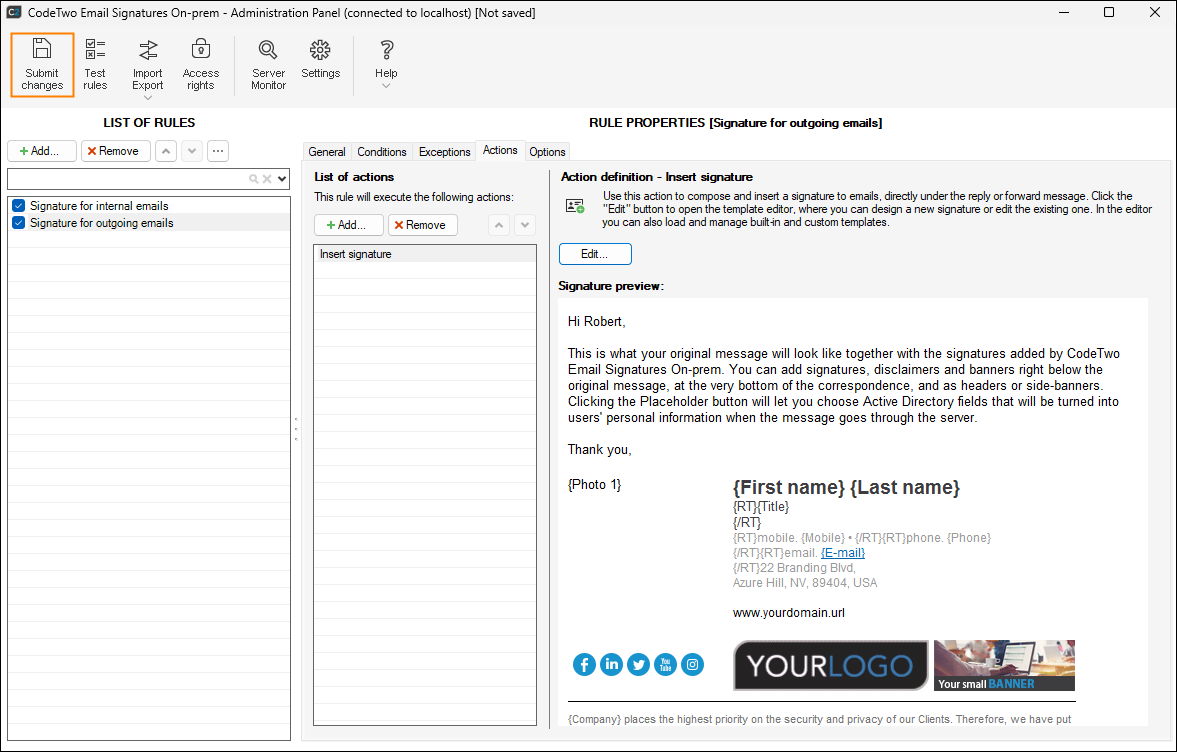Image resolution: width=1177 pixels, height=752 pixels.
Task: Click the LinkedIn icon in signature preview
Action: coord(611,665)
